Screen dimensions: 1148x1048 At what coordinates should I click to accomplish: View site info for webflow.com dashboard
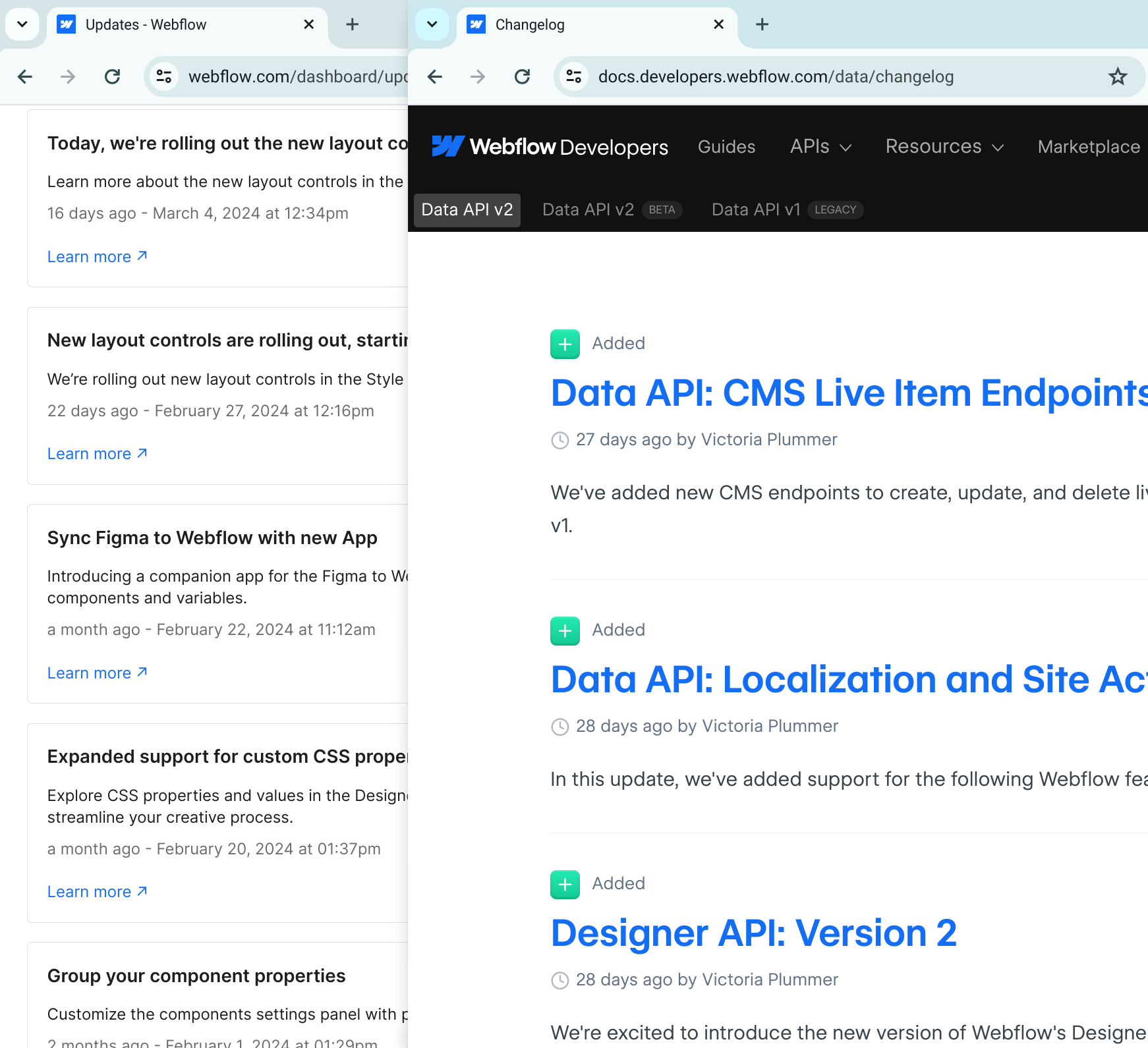[x=164, y=77]
